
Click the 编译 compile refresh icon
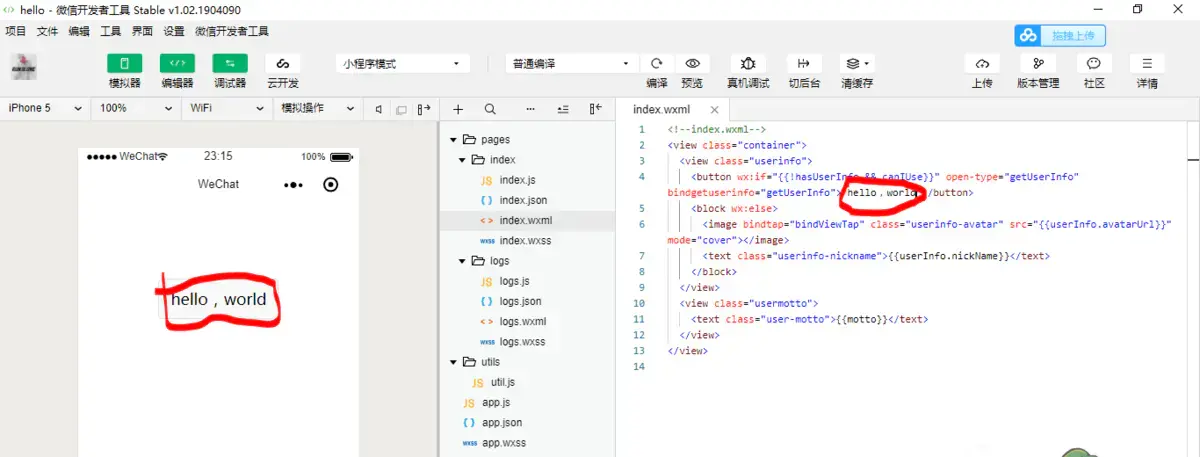pyautogui.click(x=657, y=63)
